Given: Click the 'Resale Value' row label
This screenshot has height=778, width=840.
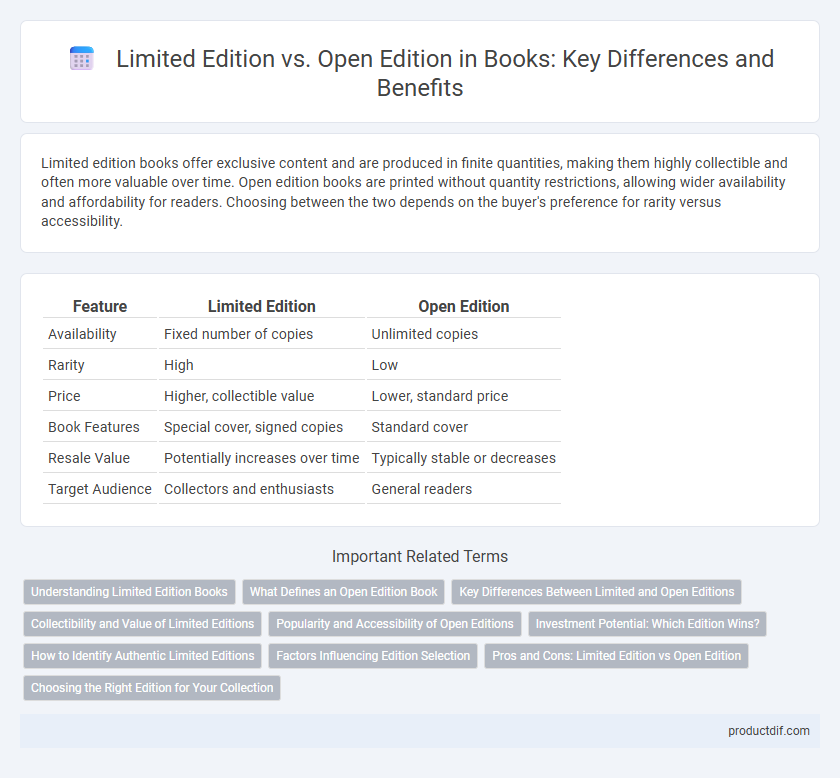Looking at the screenshot, I should point(89,458).
